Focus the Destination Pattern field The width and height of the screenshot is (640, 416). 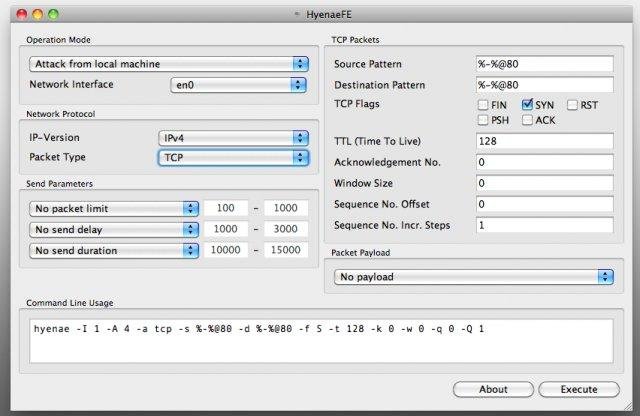pyautogui.click(x=544, y=85)
